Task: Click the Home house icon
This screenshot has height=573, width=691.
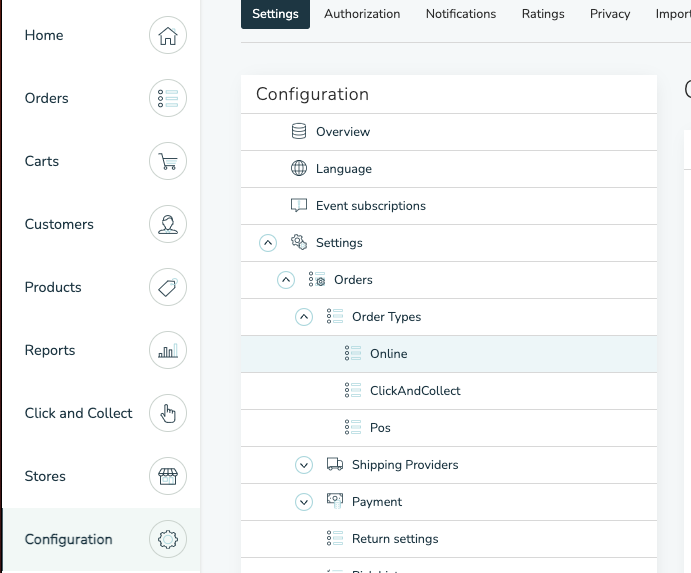Action: click(168, 35)
